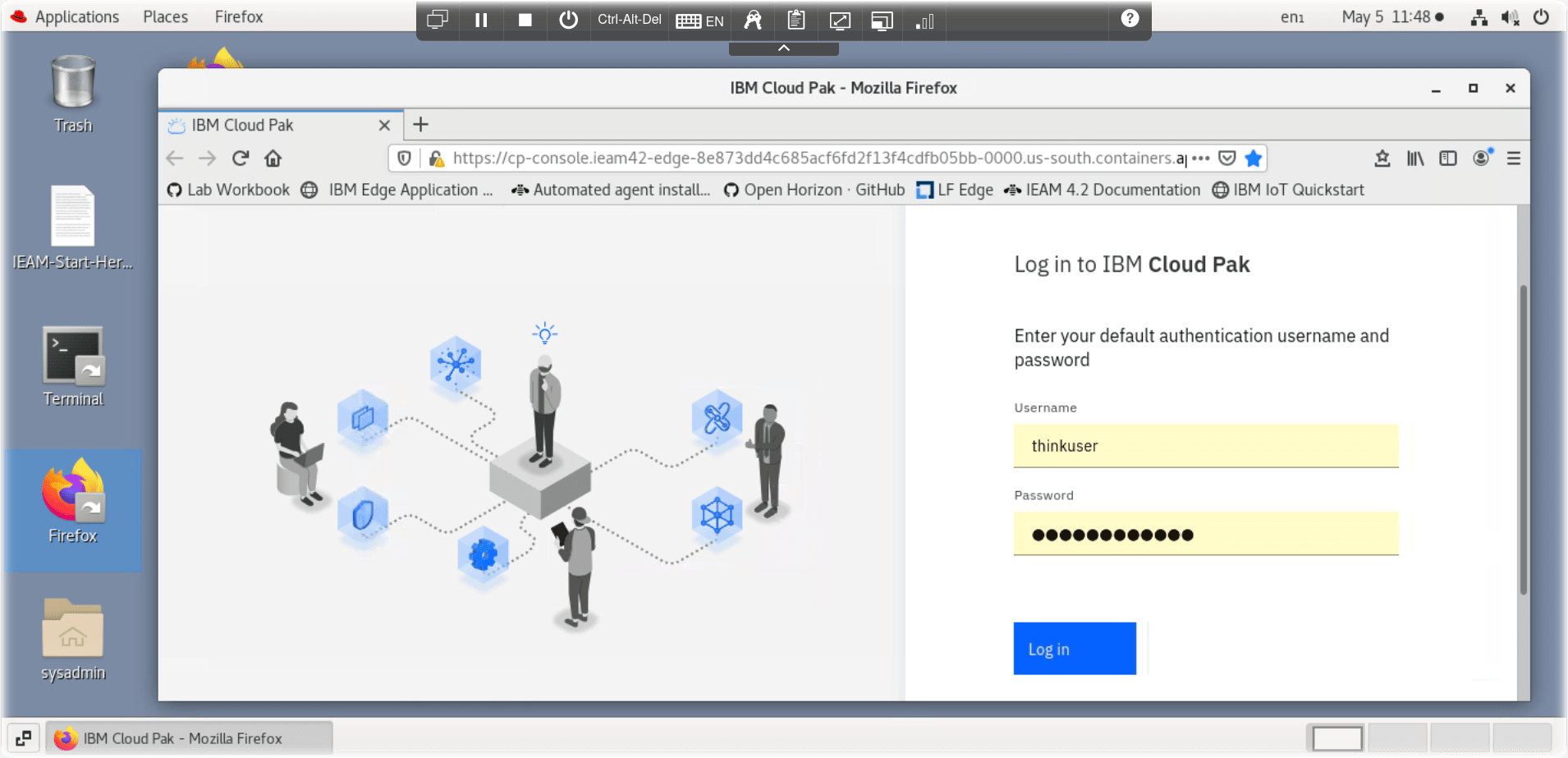Go to home page with house icon
1568x758 pixels.
(273, 158)
